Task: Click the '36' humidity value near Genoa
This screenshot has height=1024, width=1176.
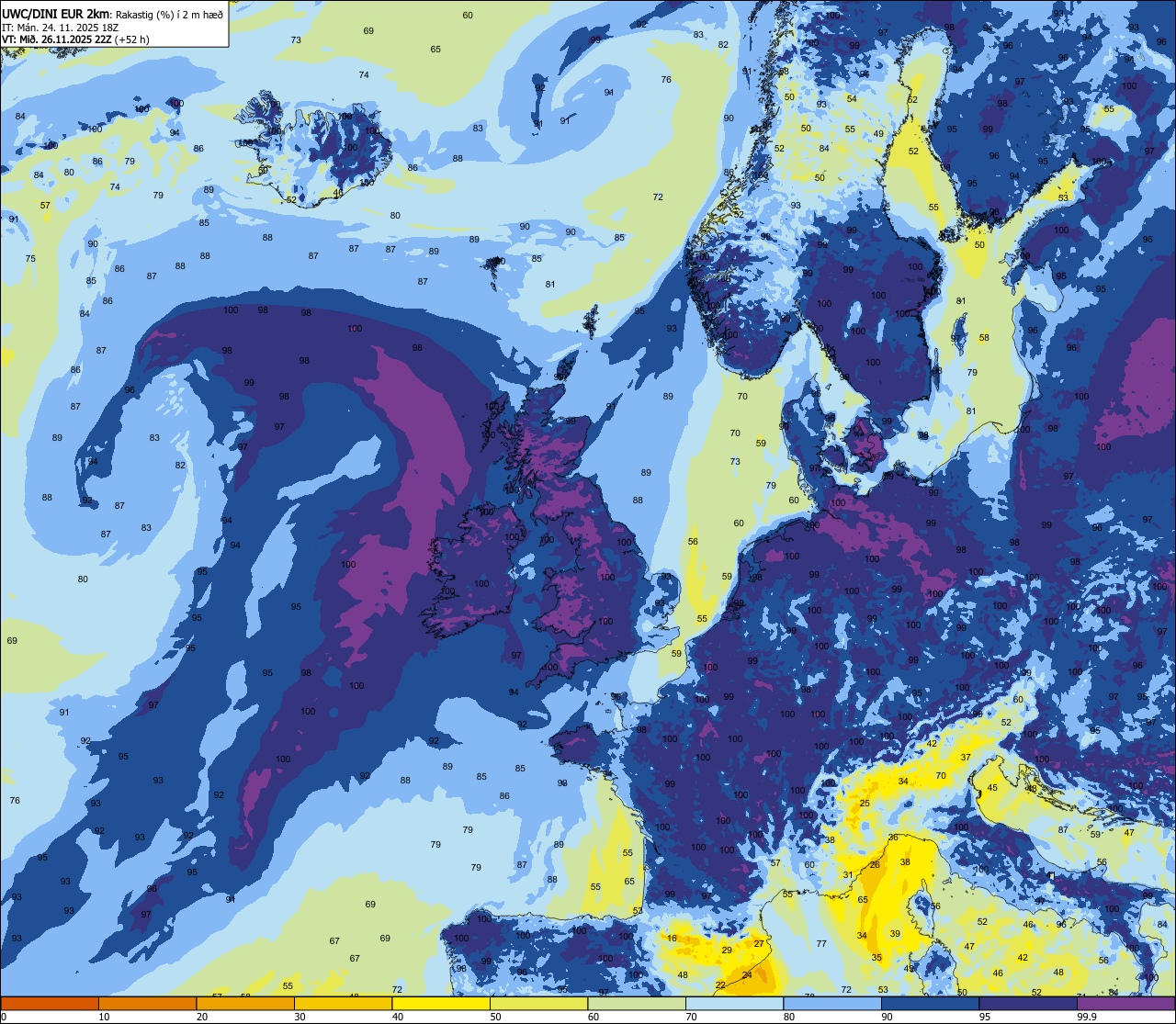Action: [893, 838]
